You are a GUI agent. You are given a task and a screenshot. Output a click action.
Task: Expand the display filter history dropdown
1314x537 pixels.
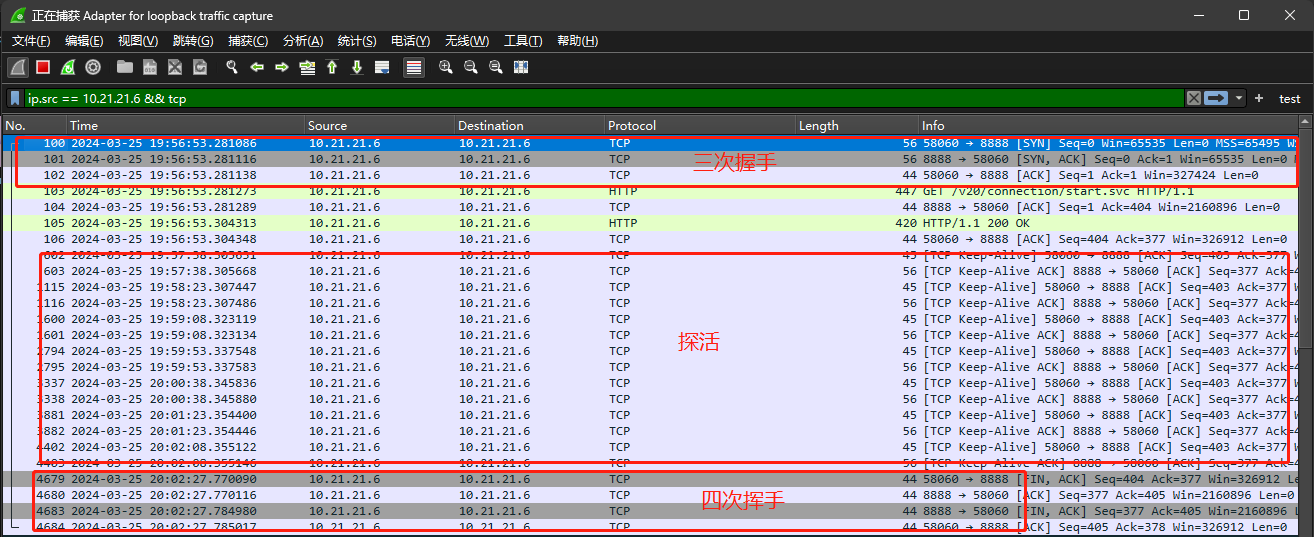(x=1240, y=98)
